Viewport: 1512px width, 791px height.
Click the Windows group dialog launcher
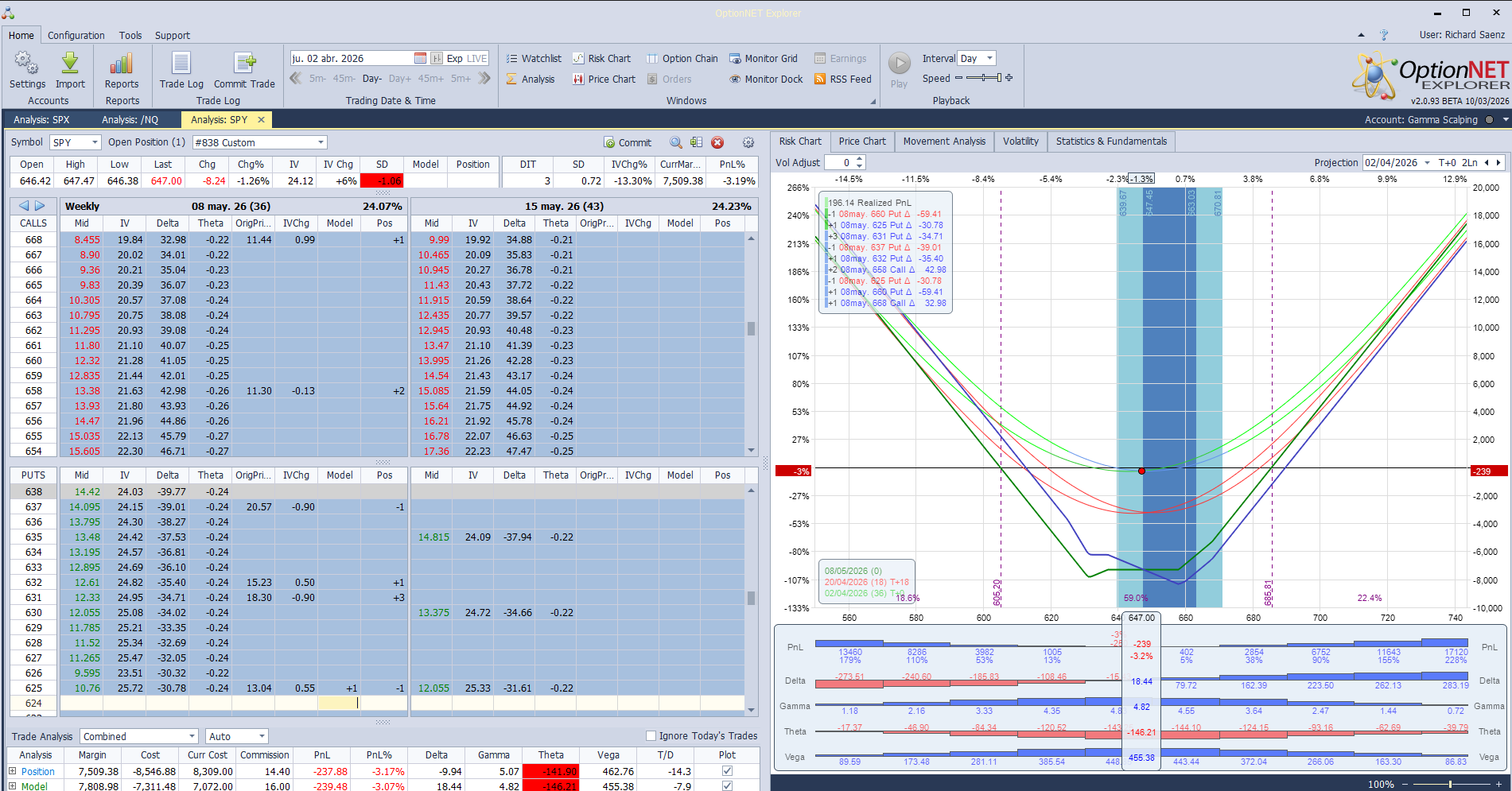coord(873,101)
